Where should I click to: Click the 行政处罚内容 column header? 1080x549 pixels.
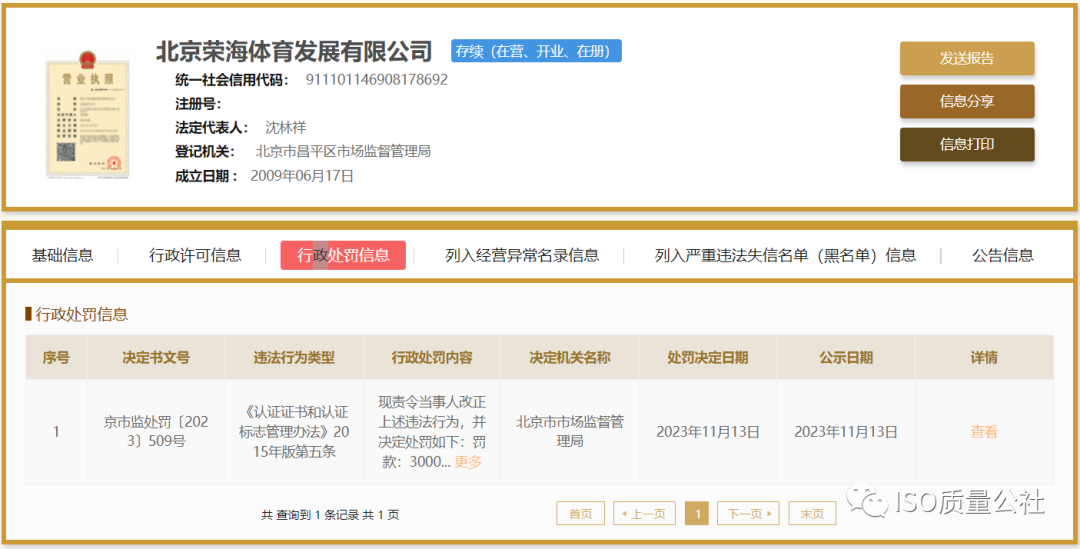(x=432, y=358)
